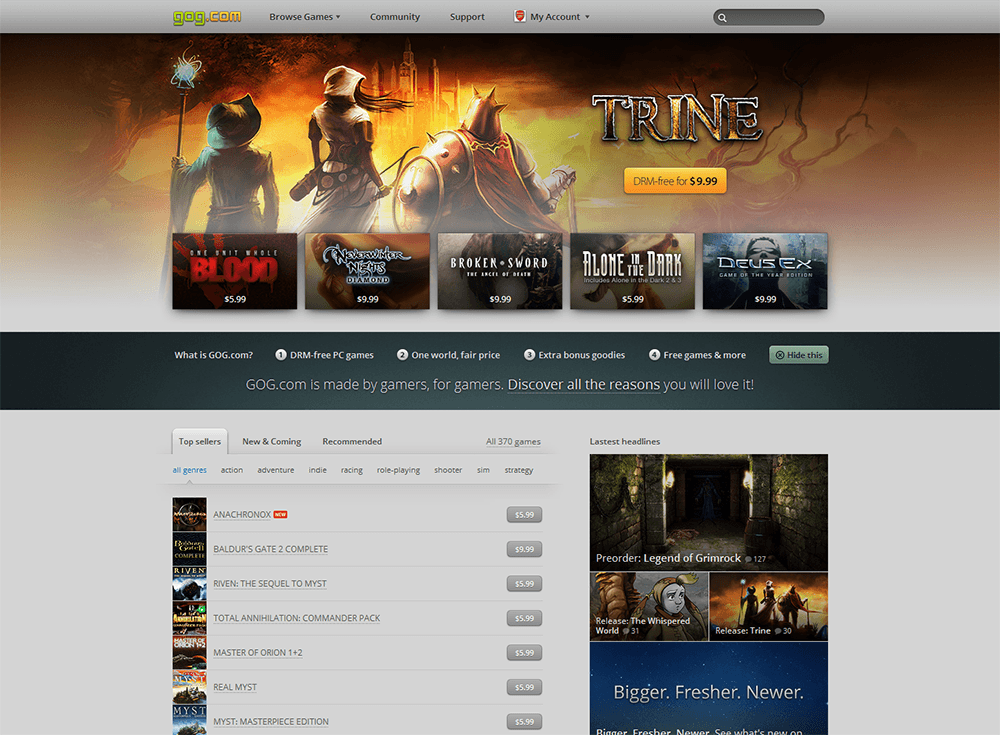Image resolution: width=1000 pixels, height=735 pixels.
Task: Open the Real Myst cover icon
Action: 189,687
